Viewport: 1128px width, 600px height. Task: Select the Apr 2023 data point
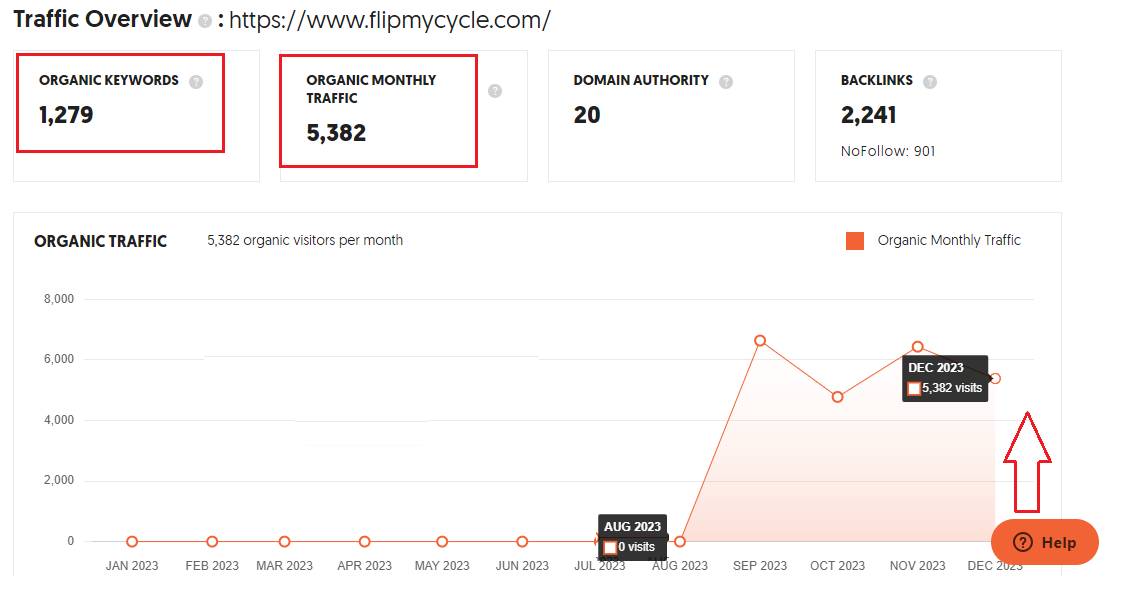click(x=365, y=542)
